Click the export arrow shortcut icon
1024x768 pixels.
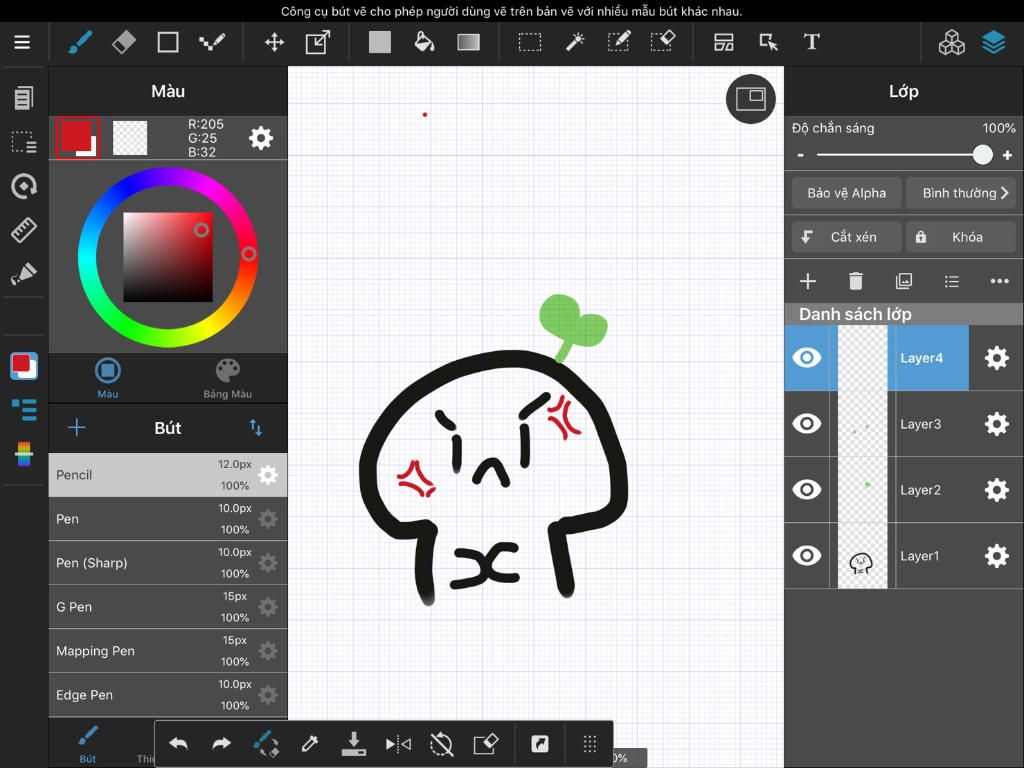(x=540, y=744)
